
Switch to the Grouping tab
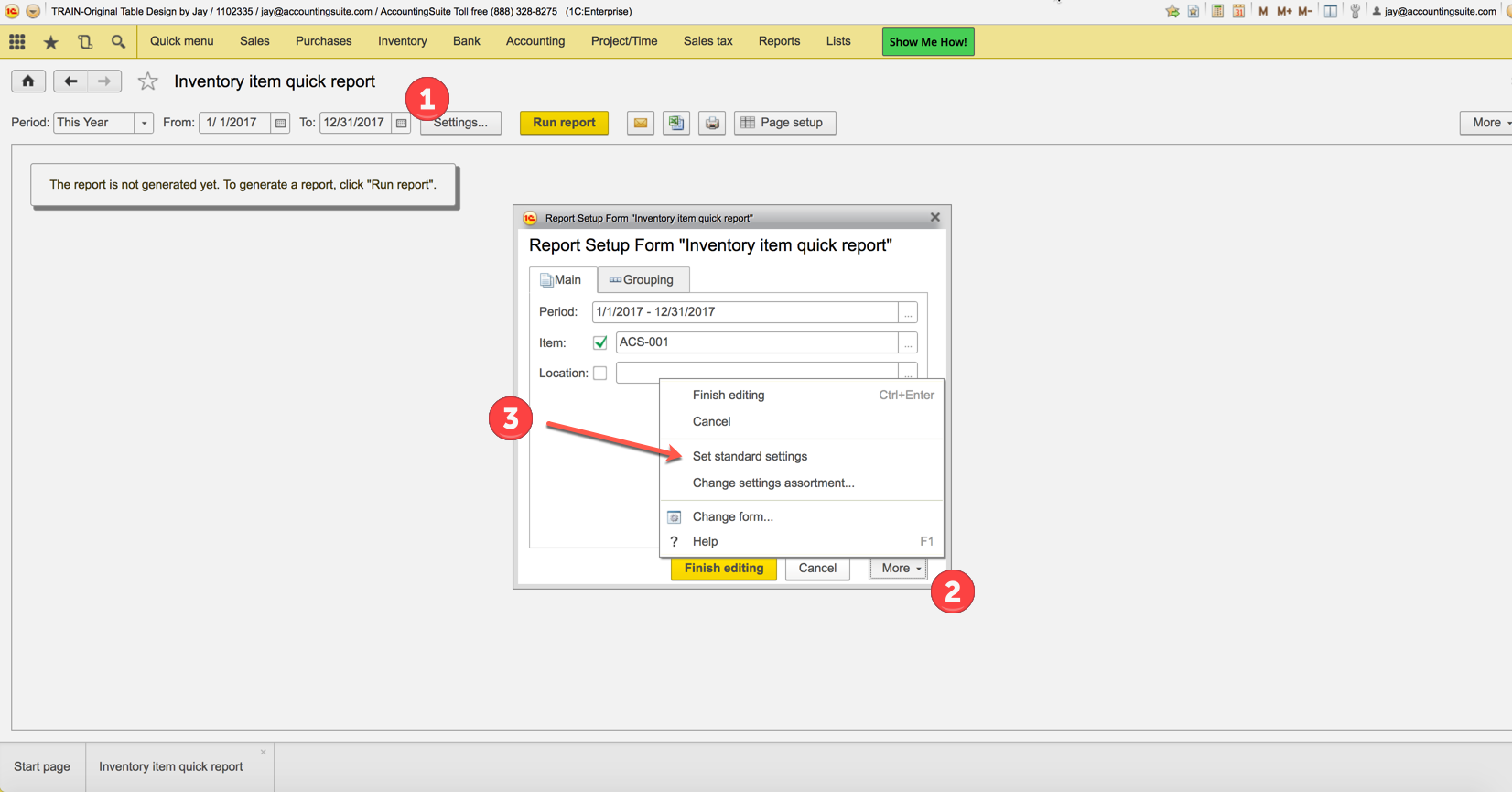(x=643, y=280)
